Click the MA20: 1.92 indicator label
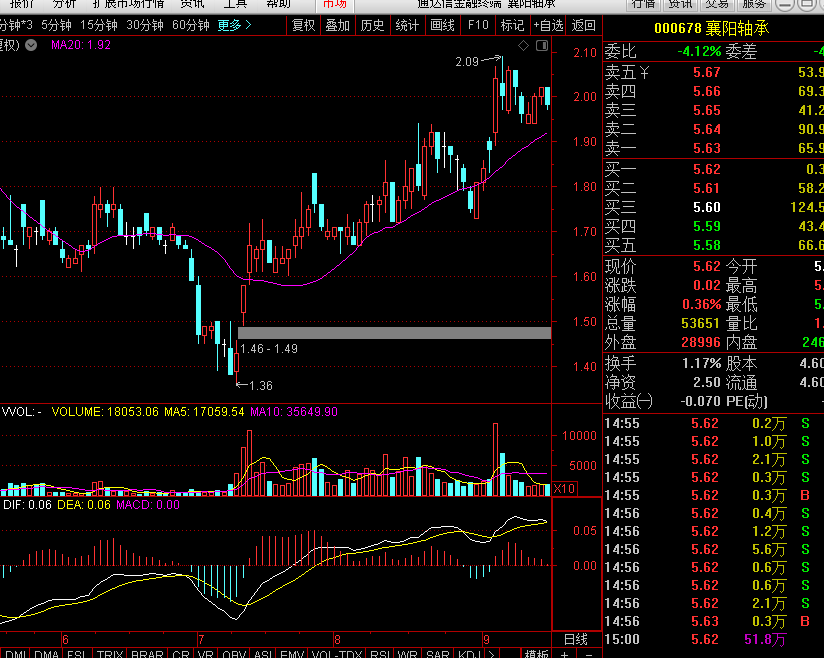Image resolution: width=824 pixels, height=658 pixels. click(81, 45)
